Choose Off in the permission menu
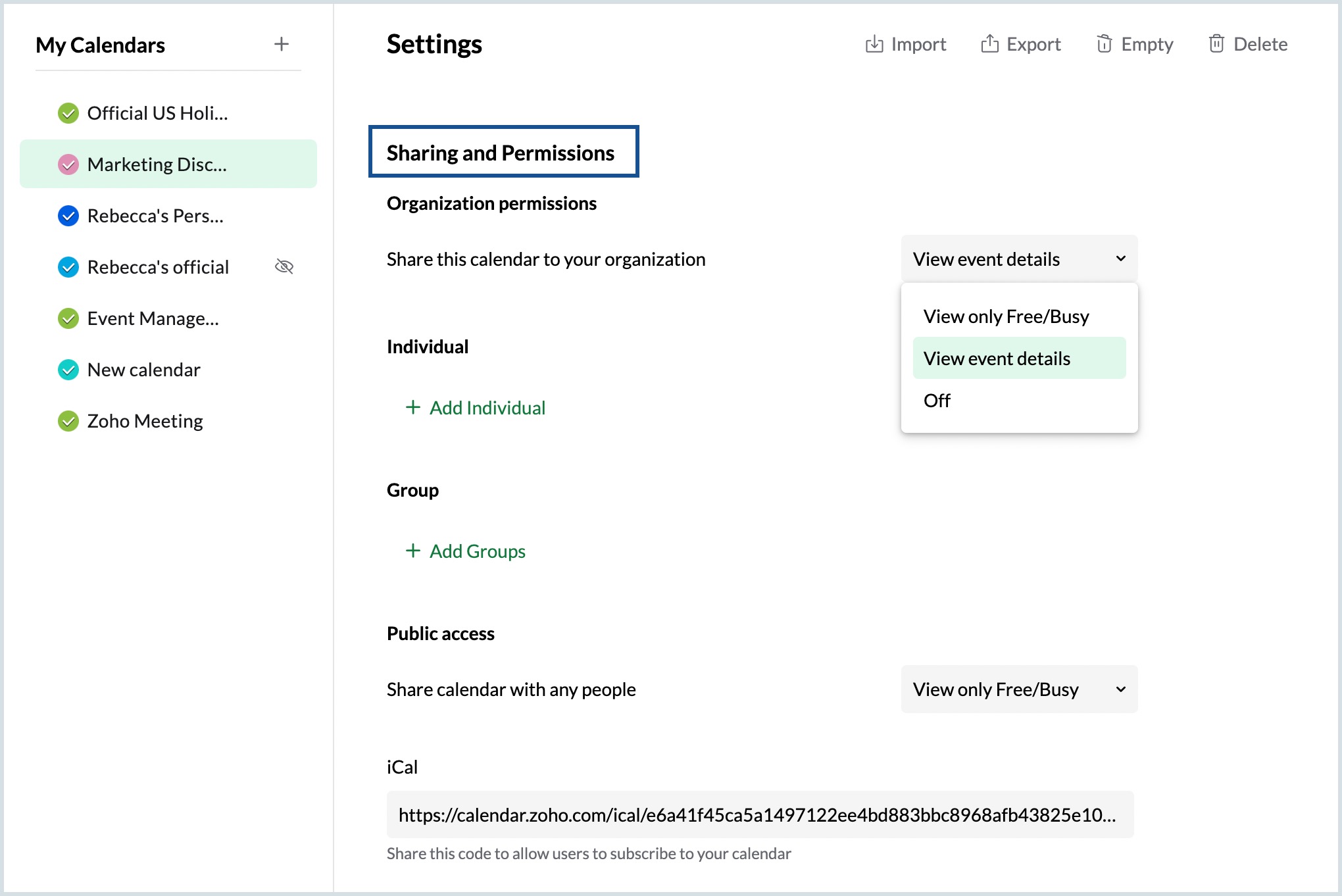The width and height of the screenshot is (1342, 896). pos(937,401)
